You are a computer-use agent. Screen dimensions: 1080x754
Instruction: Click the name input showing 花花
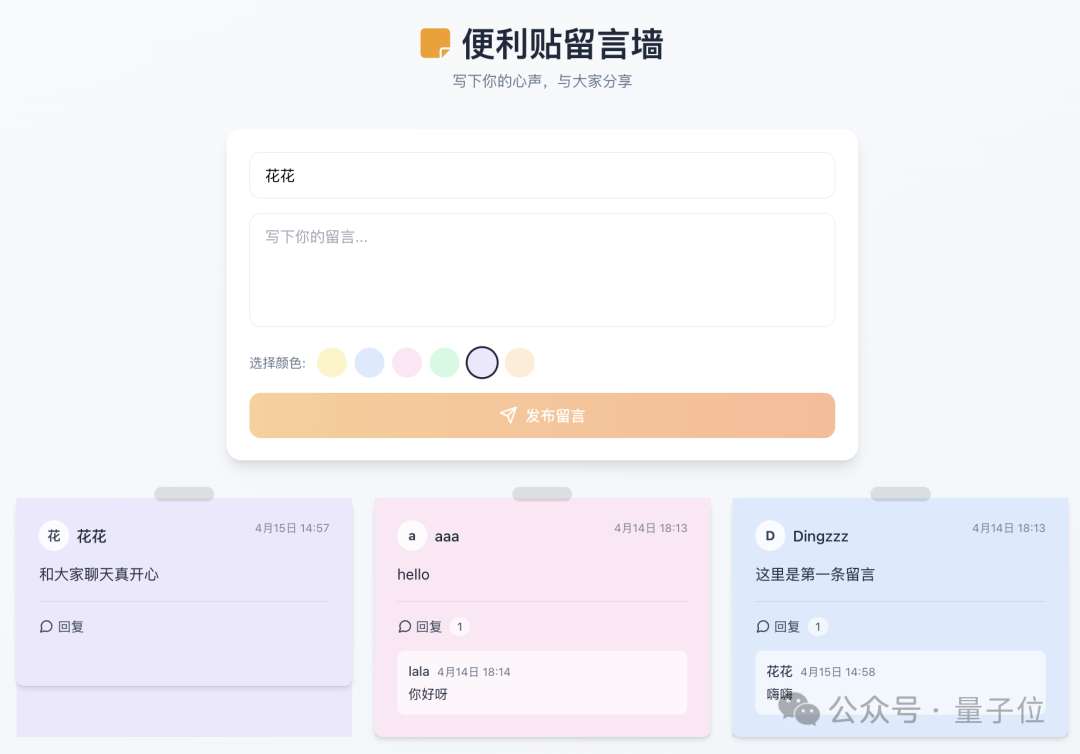tap(542, 175)
